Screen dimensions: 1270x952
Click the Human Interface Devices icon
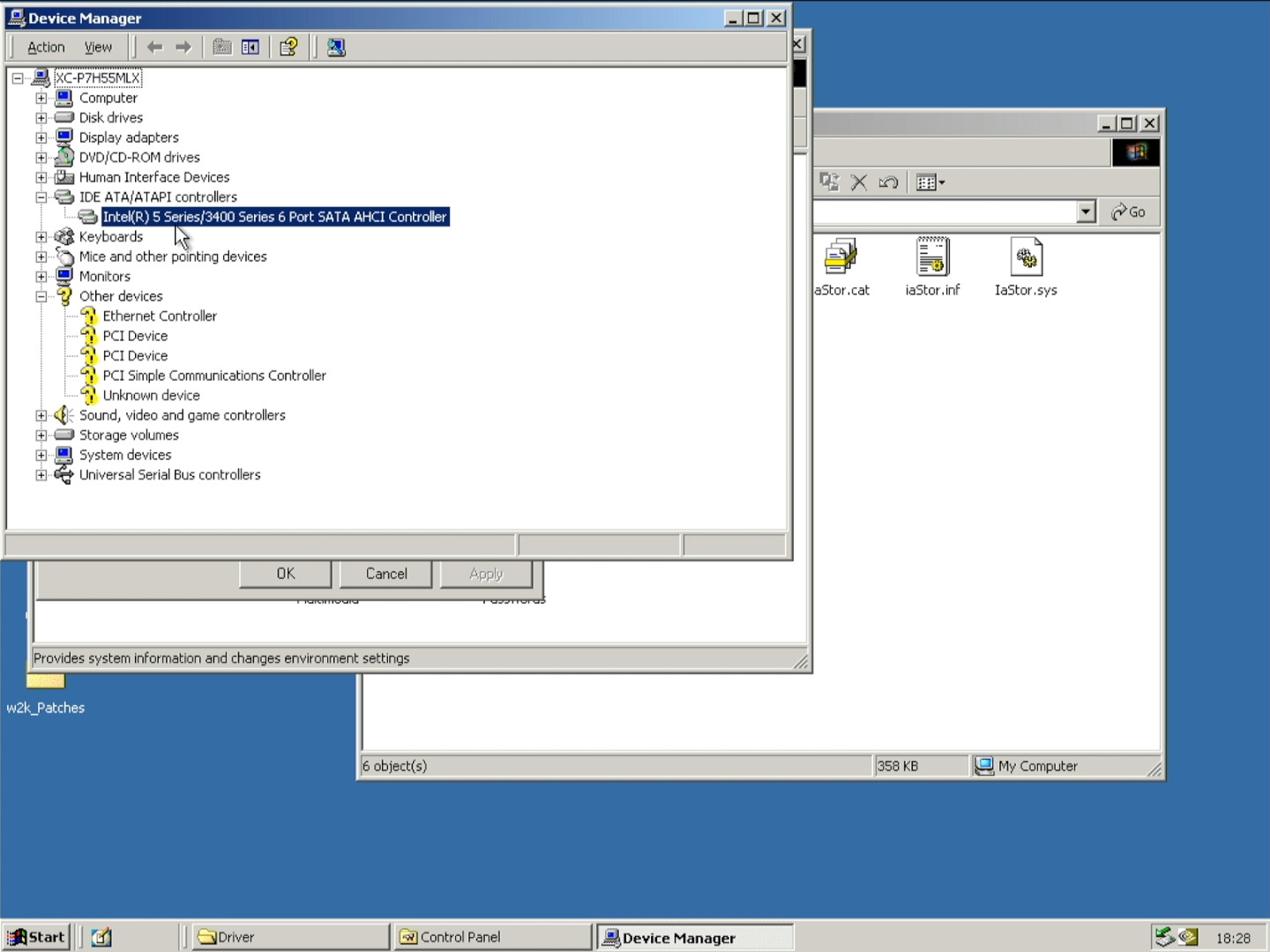(x=64, y=177)
